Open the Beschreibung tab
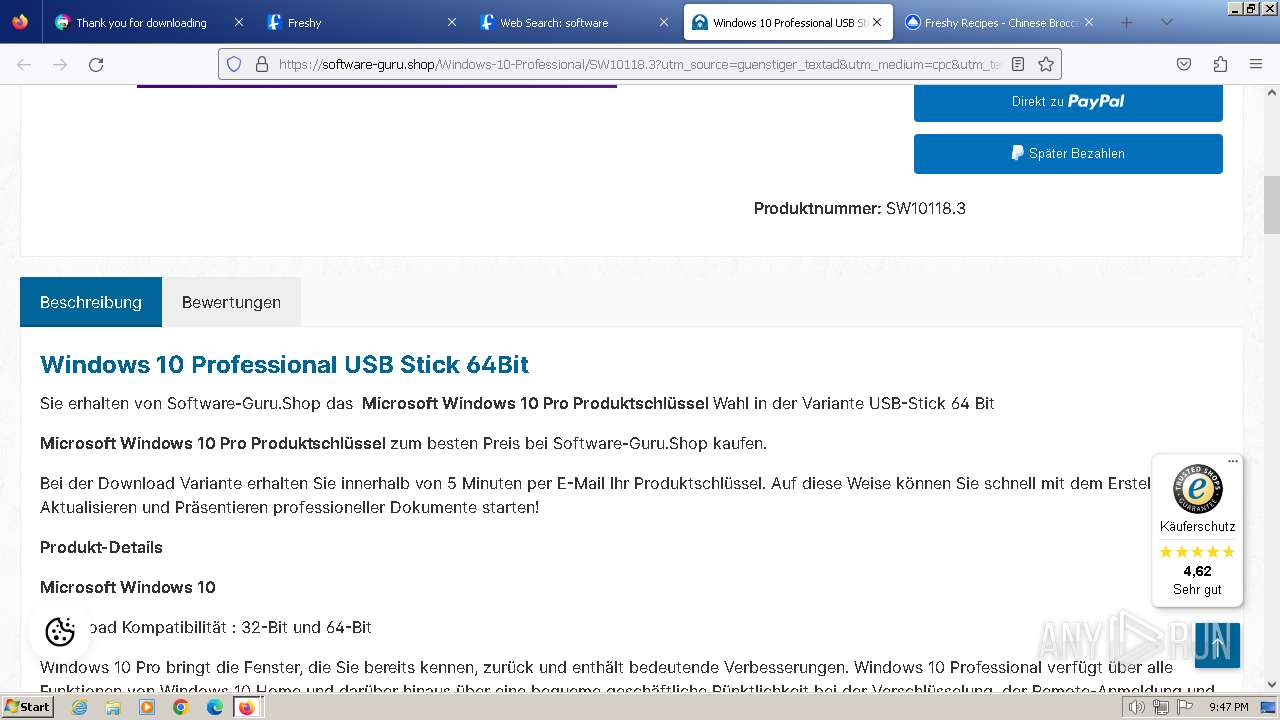The height and width of the screenshot is (720, 1280). point(91,302)
